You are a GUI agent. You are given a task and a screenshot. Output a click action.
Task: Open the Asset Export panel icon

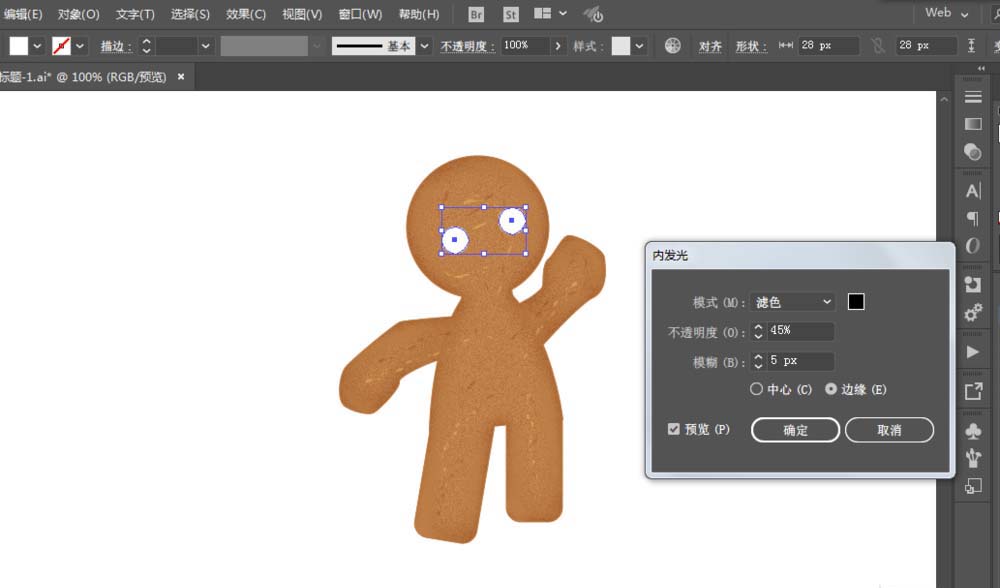[x=973, y=391]
